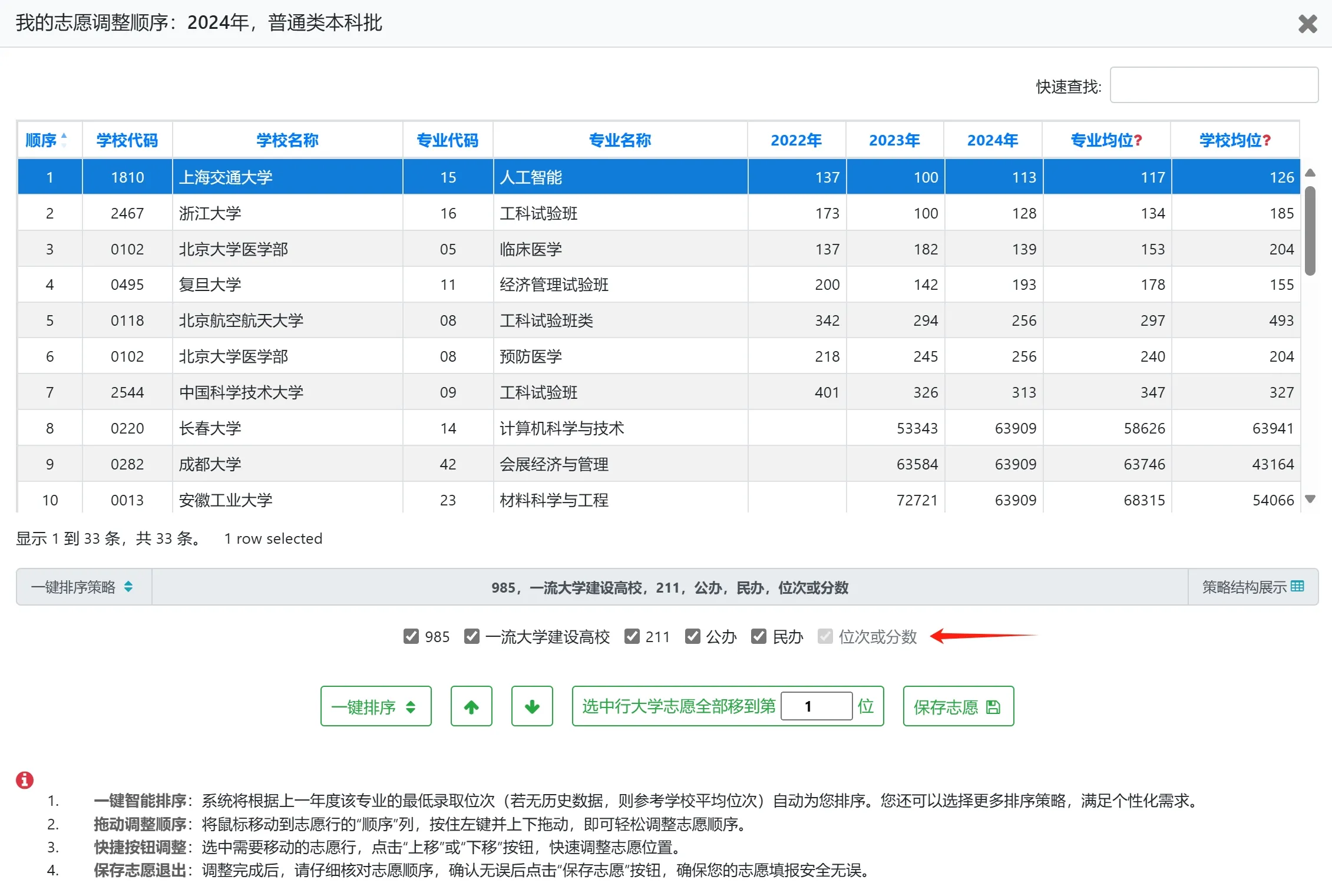This screenshot has width=1332, height=896.
Task: Uncheck the 985 checkbox
Action: click(411, 636)
